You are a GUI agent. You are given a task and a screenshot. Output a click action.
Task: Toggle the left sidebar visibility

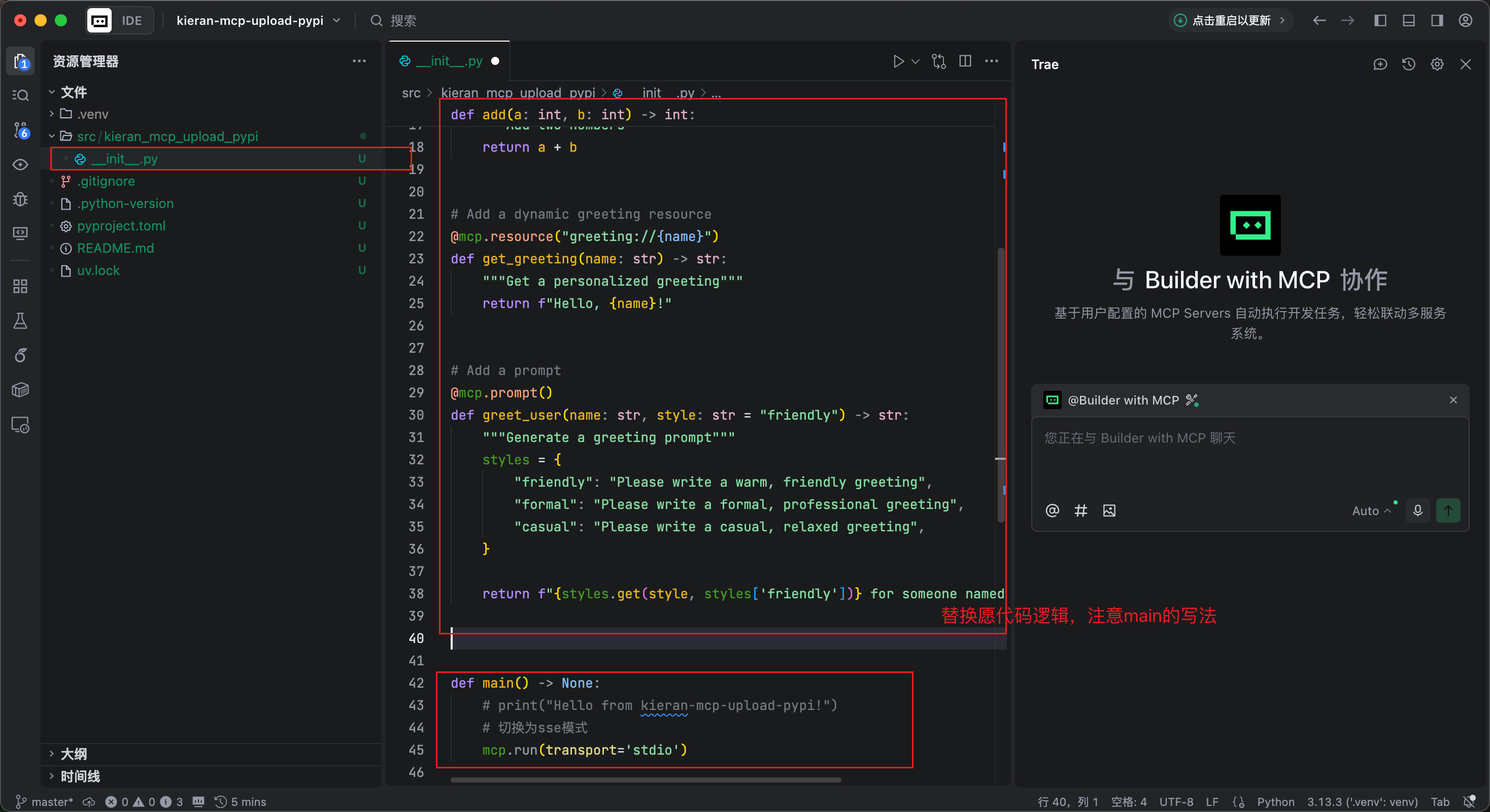click(x=1380, y=21)
